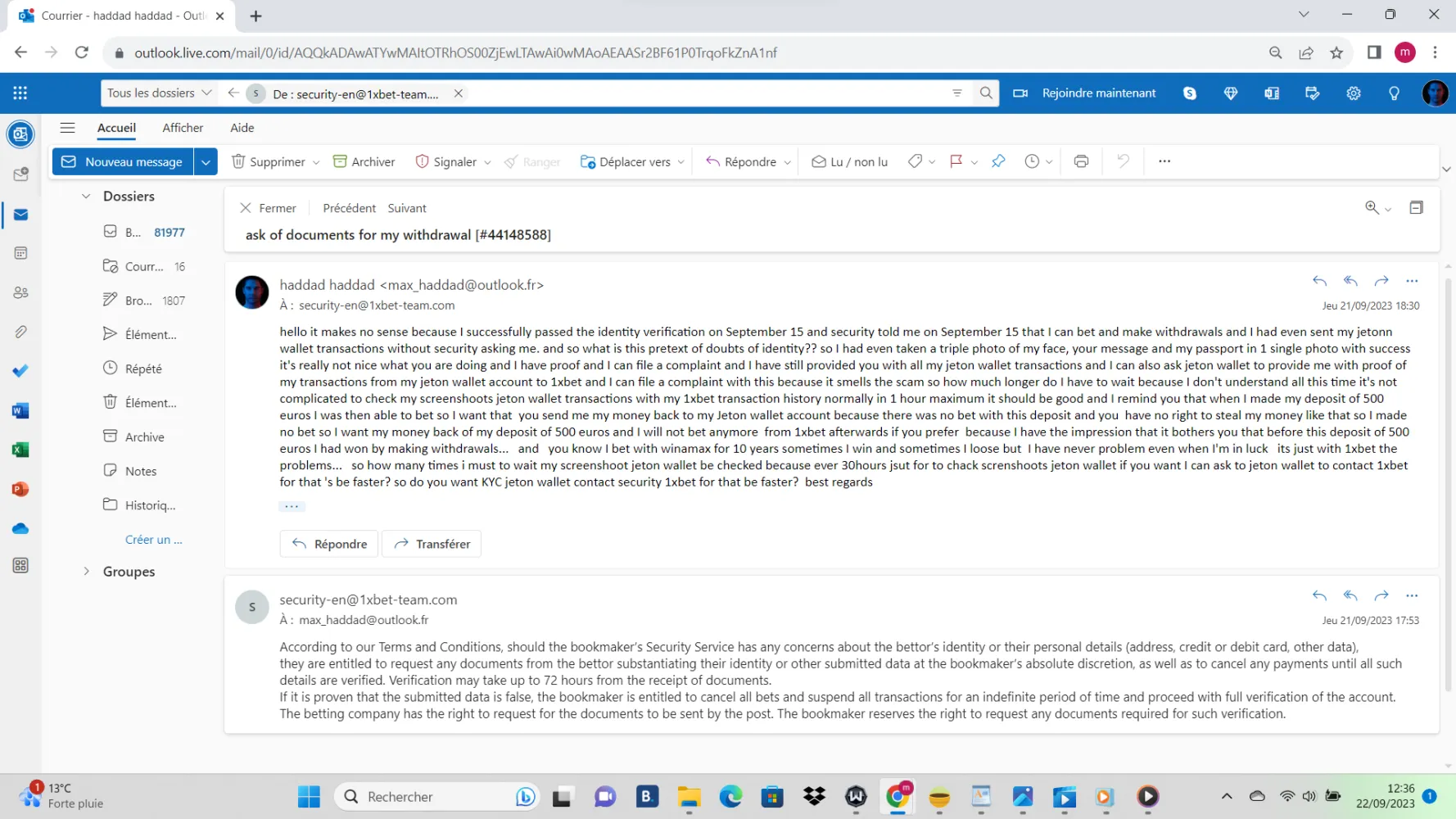Screen dimensions: 1456x819
Task: Open Déplacer vers dropdown arrow
Action: pos(681,162)
